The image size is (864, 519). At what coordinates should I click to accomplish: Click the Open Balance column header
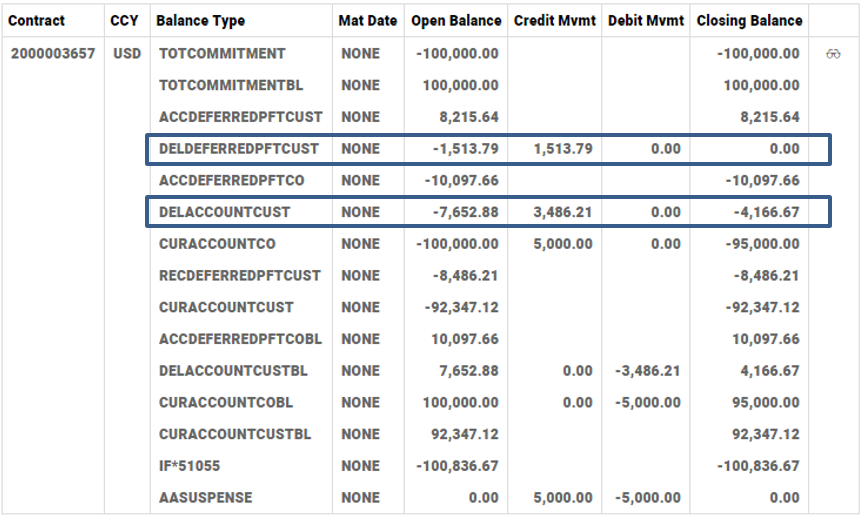click(x=454, y=20)
